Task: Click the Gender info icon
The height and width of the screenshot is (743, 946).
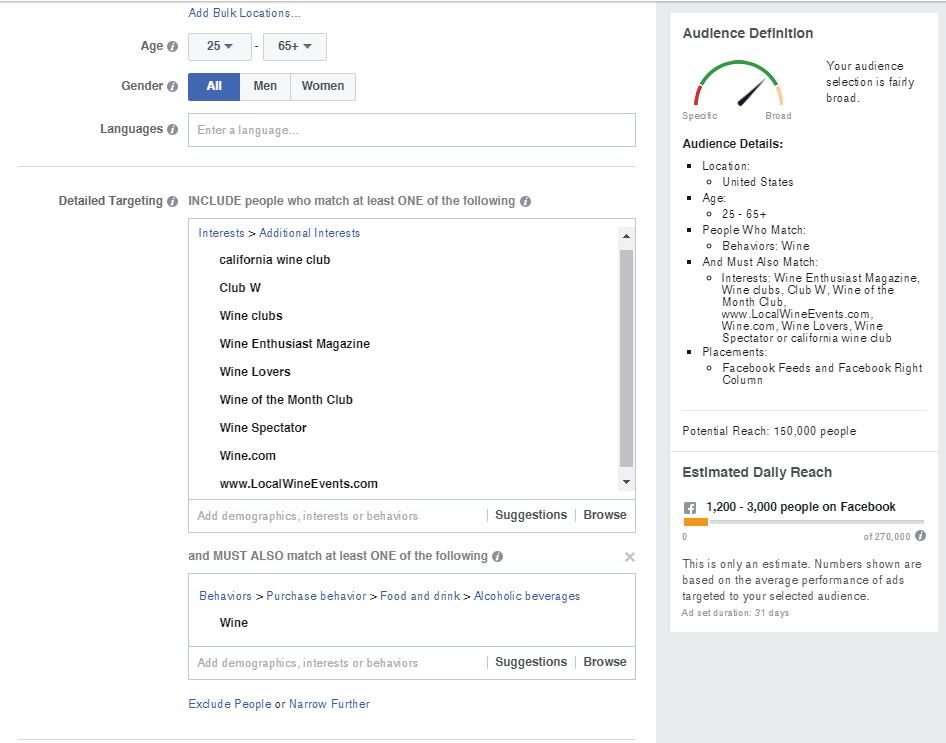Action: click(172, 86)
